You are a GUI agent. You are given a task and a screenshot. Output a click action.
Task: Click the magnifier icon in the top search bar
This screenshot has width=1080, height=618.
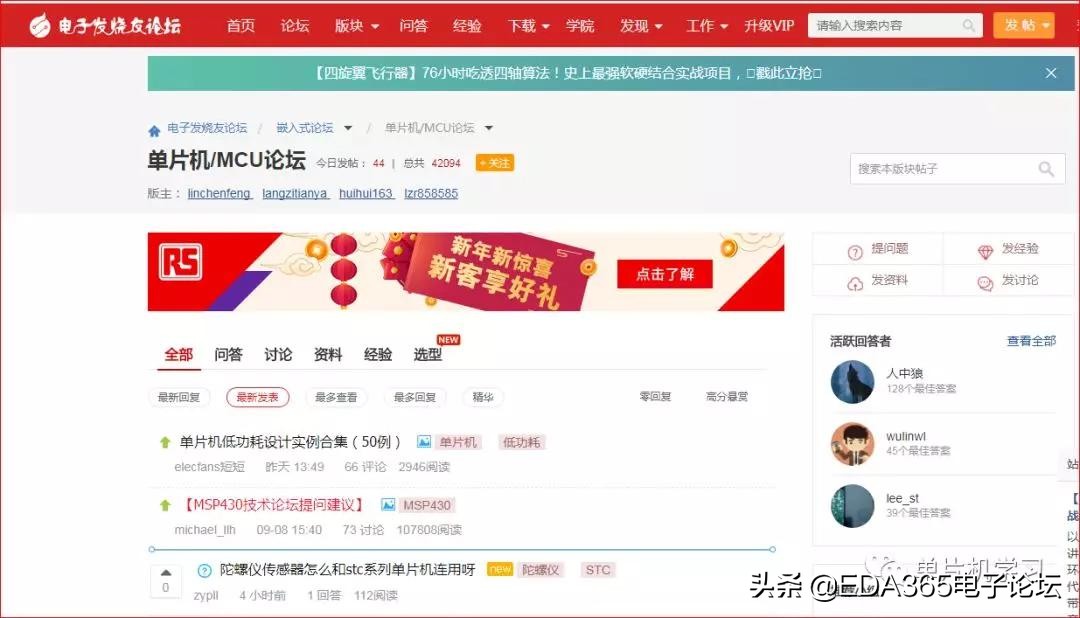[x=967, y=25]
